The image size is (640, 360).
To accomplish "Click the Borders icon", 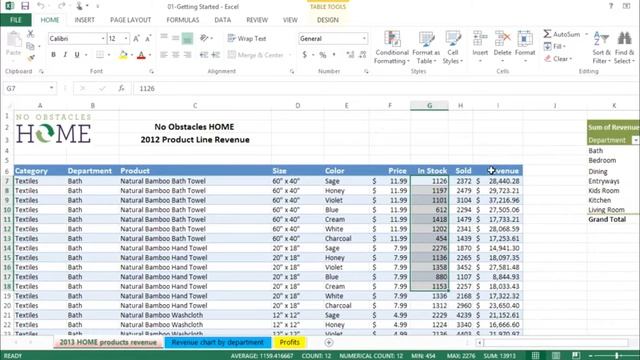I will pyautogui.click(x=100, y=55).
